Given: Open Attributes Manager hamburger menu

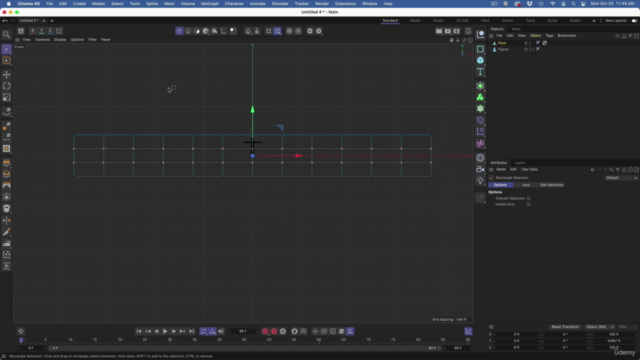Looking at the screenshot, I should click(x=491, y=170).
